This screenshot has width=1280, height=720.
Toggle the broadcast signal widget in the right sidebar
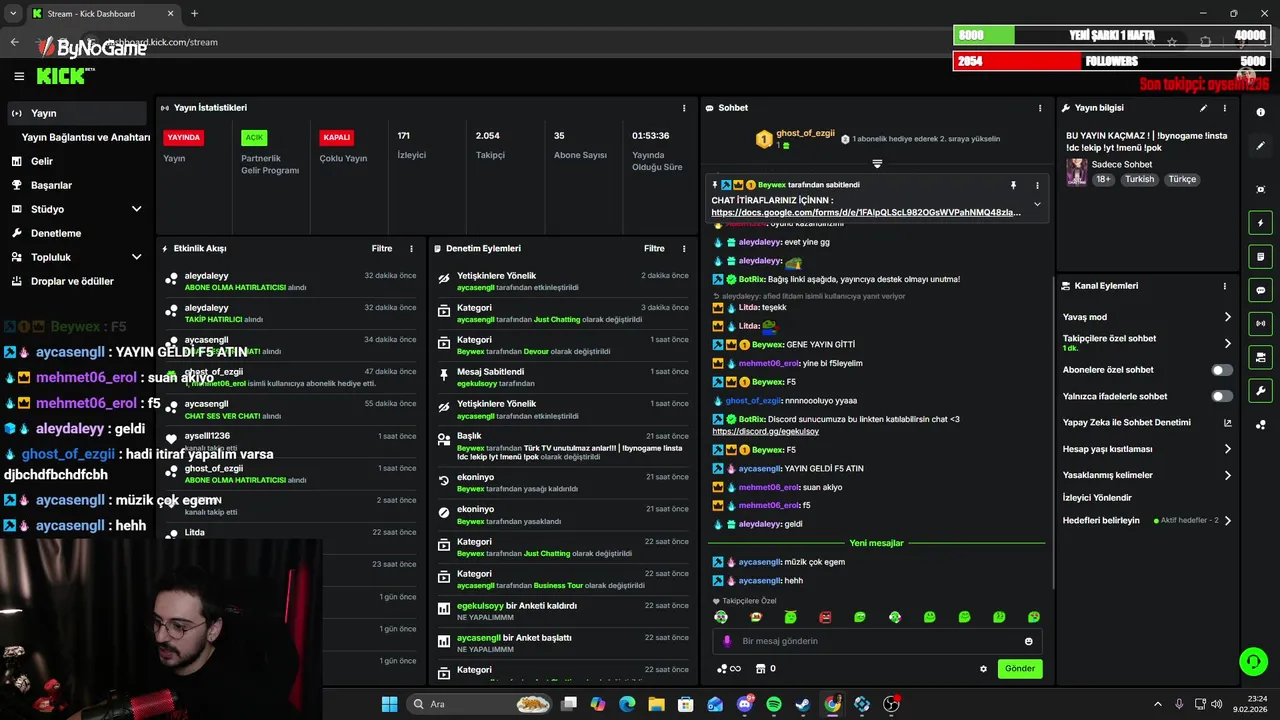click(1260, 323)
